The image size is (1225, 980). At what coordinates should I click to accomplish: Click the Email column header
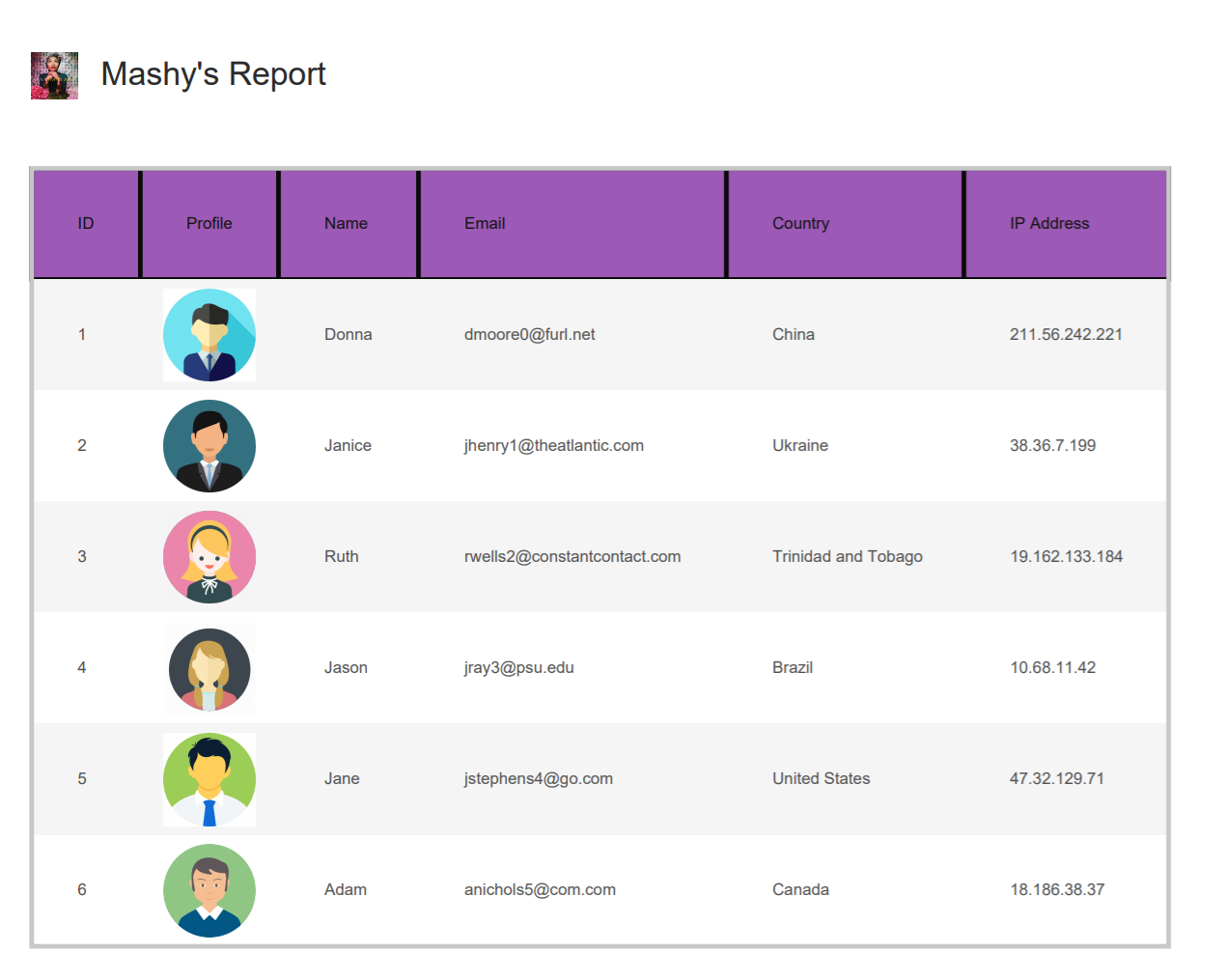click(572, 224)
